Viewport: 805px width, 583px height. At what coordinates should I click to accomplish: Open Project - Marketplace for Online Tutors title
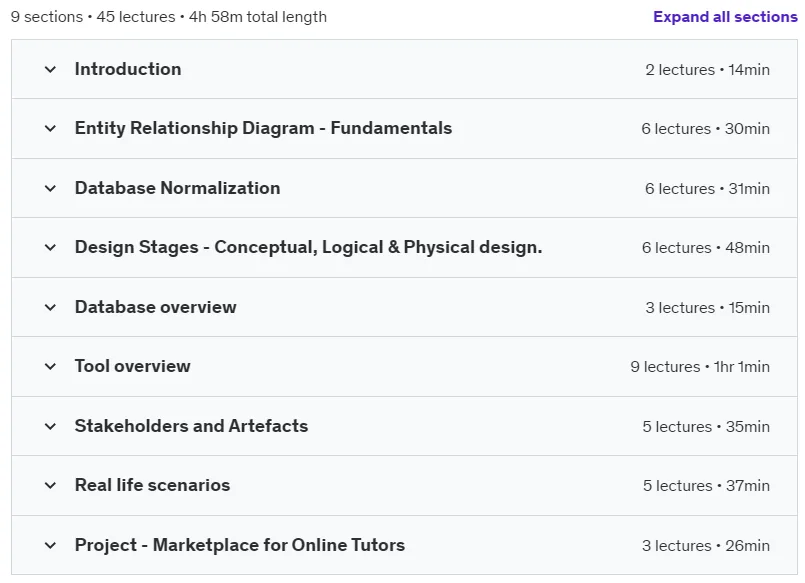pos(240,545)
